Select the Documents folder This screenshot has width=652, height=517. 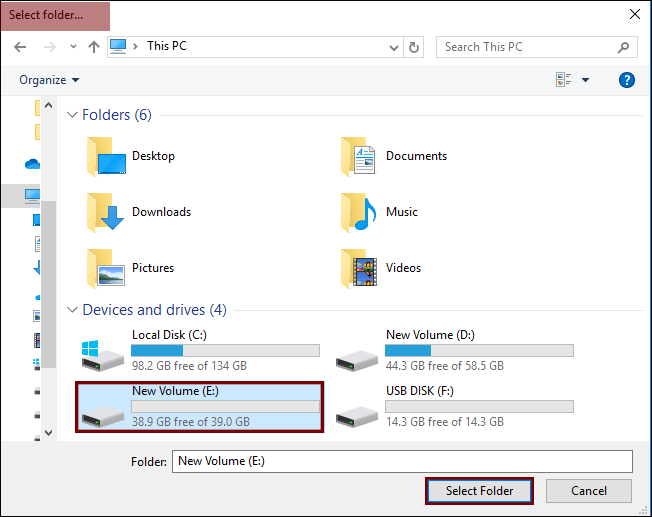(x=394, y=156)
